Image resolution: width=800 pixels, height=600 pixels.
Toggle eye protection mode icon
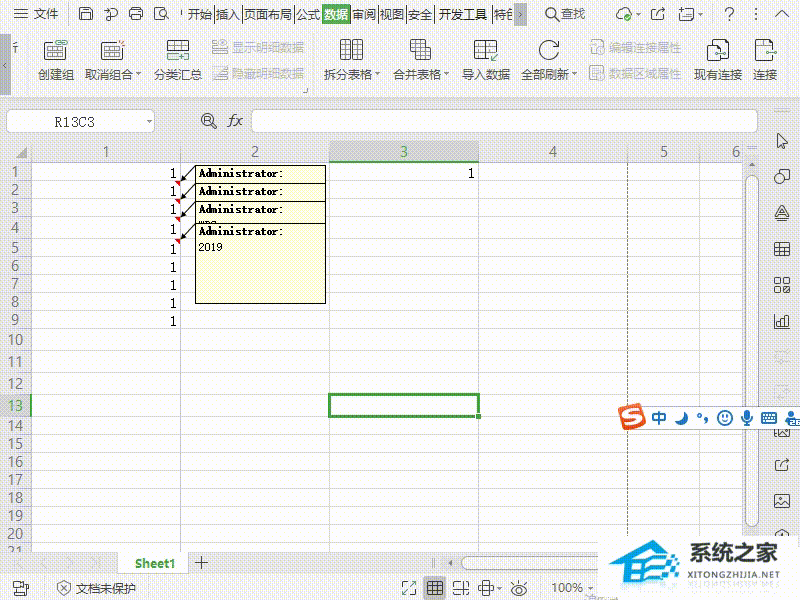(x=519, y=588)
